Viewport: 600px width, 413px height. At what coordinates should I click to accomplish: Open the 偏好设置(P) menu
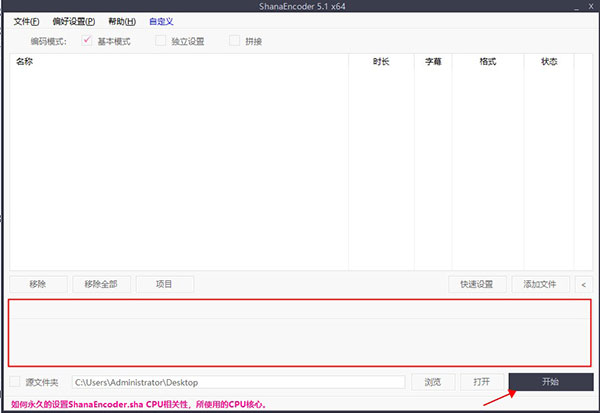click(x=74, y=22)
